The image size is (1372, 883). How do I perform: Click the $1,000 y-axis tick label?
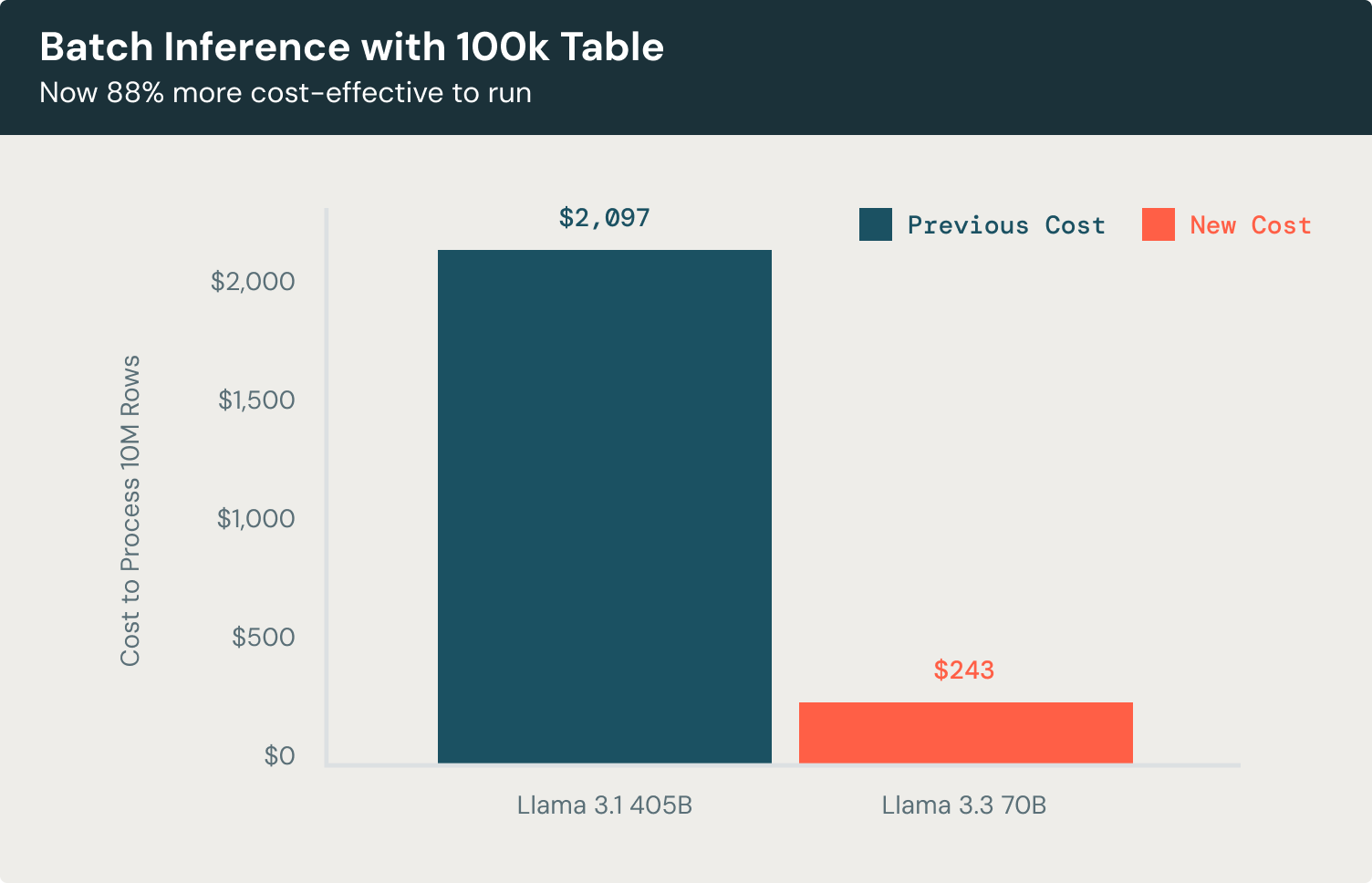click(255, 518)
